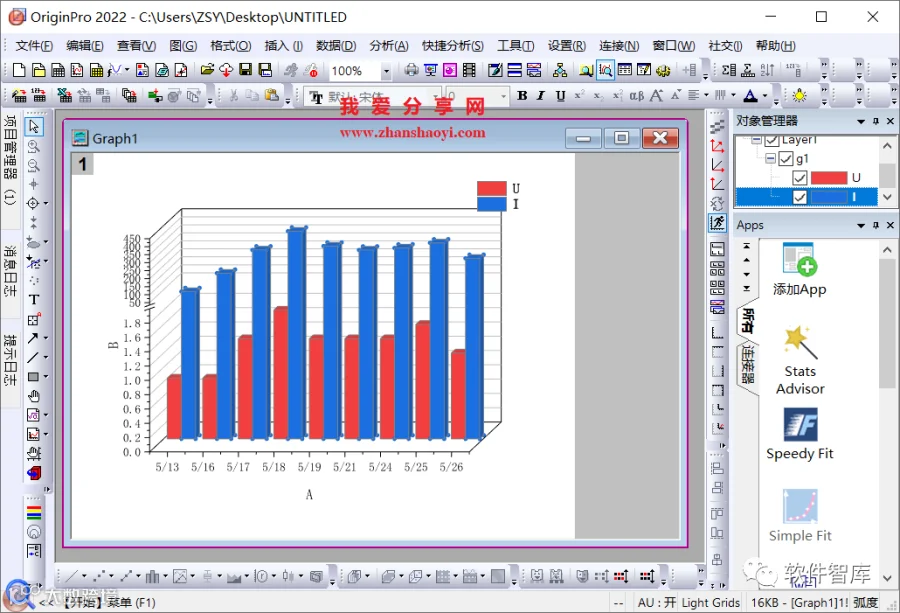Viewport: 900px width, 613px height.
Task: Select the Arrow drawing tool
Action: coord(33,338)
